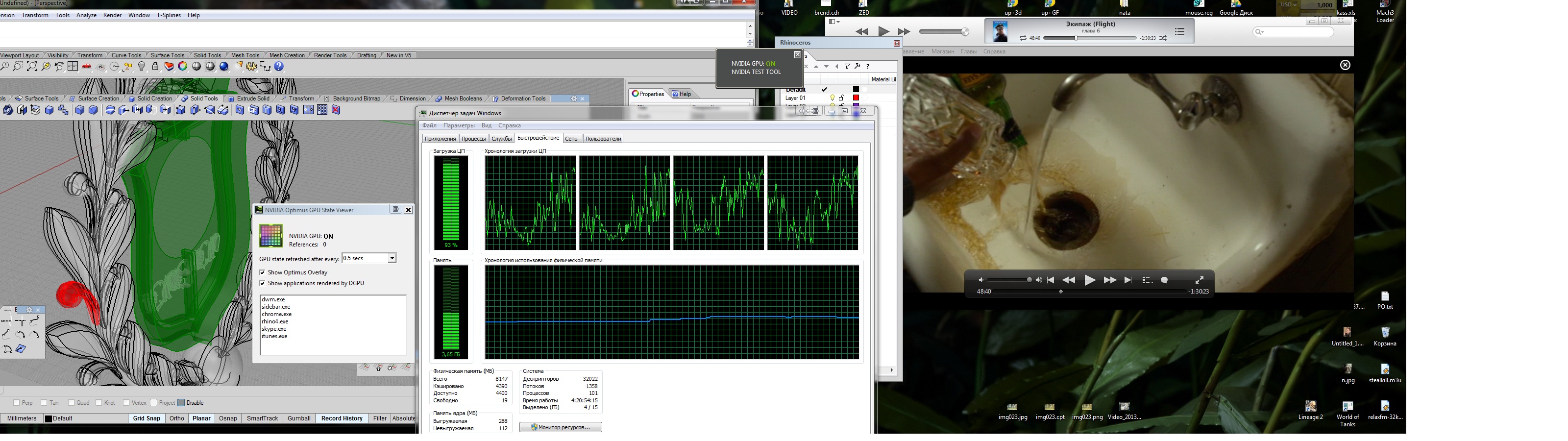1568x441 pixels.
Task: Click the subtitles speech bubble icon in video controls
Action: (x=1164, y=281)
